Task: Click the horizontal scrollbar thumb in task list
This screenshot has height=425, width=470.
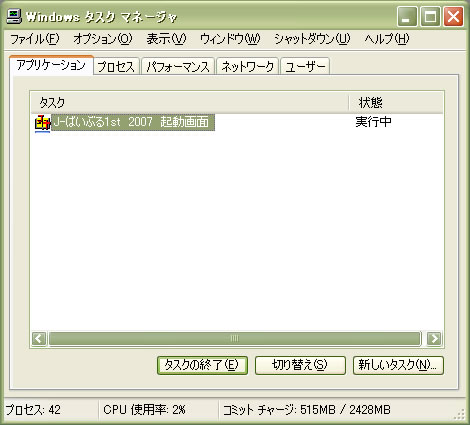Action: coord(235,339)
